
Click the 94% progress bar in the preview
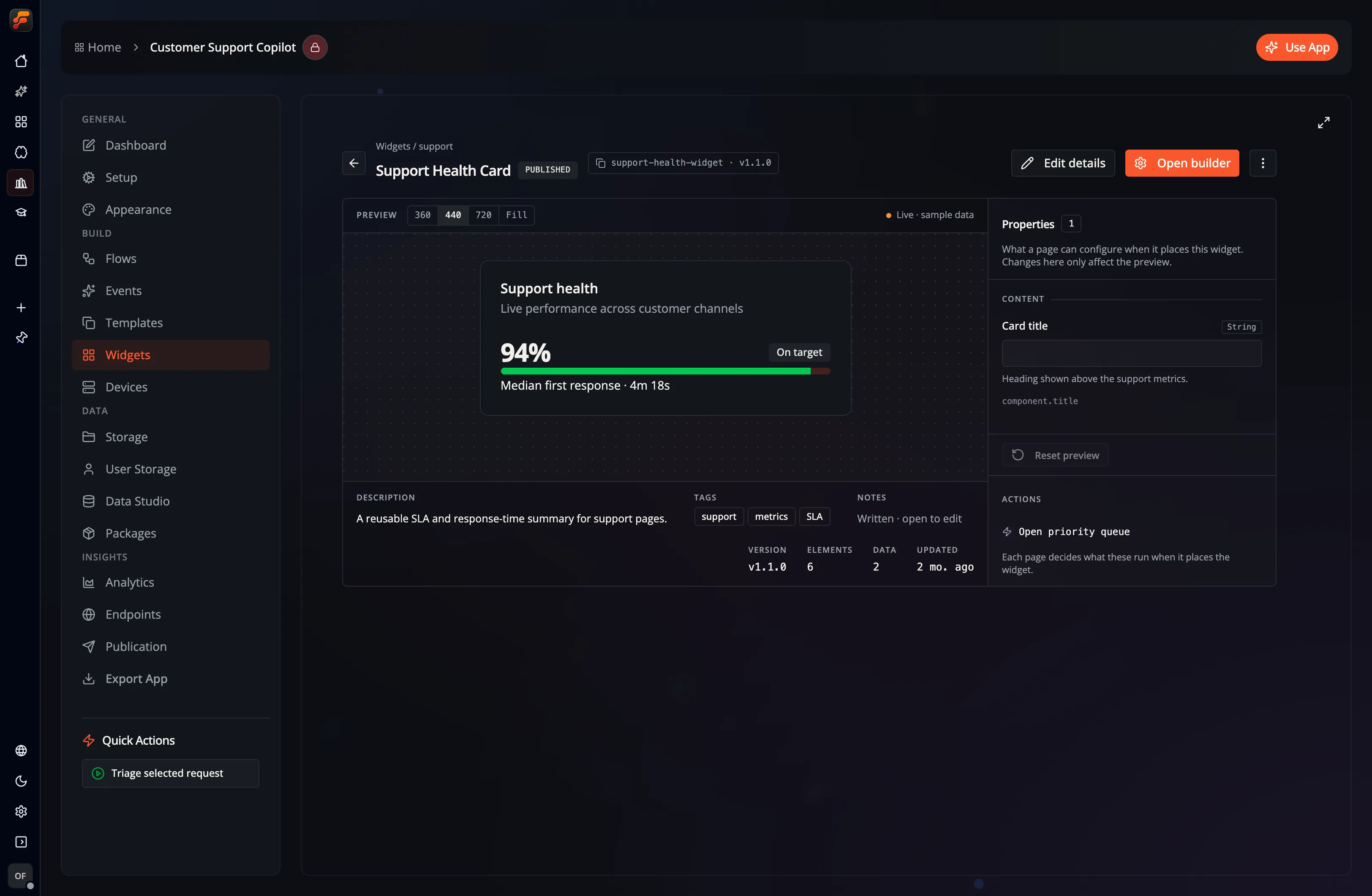pos(665,371)
